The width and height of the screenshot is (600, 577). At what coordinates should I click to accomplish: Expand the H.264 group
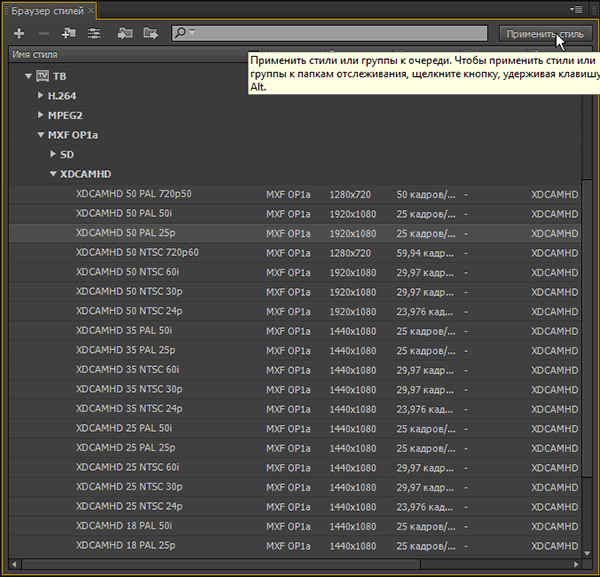click(40, 95)
